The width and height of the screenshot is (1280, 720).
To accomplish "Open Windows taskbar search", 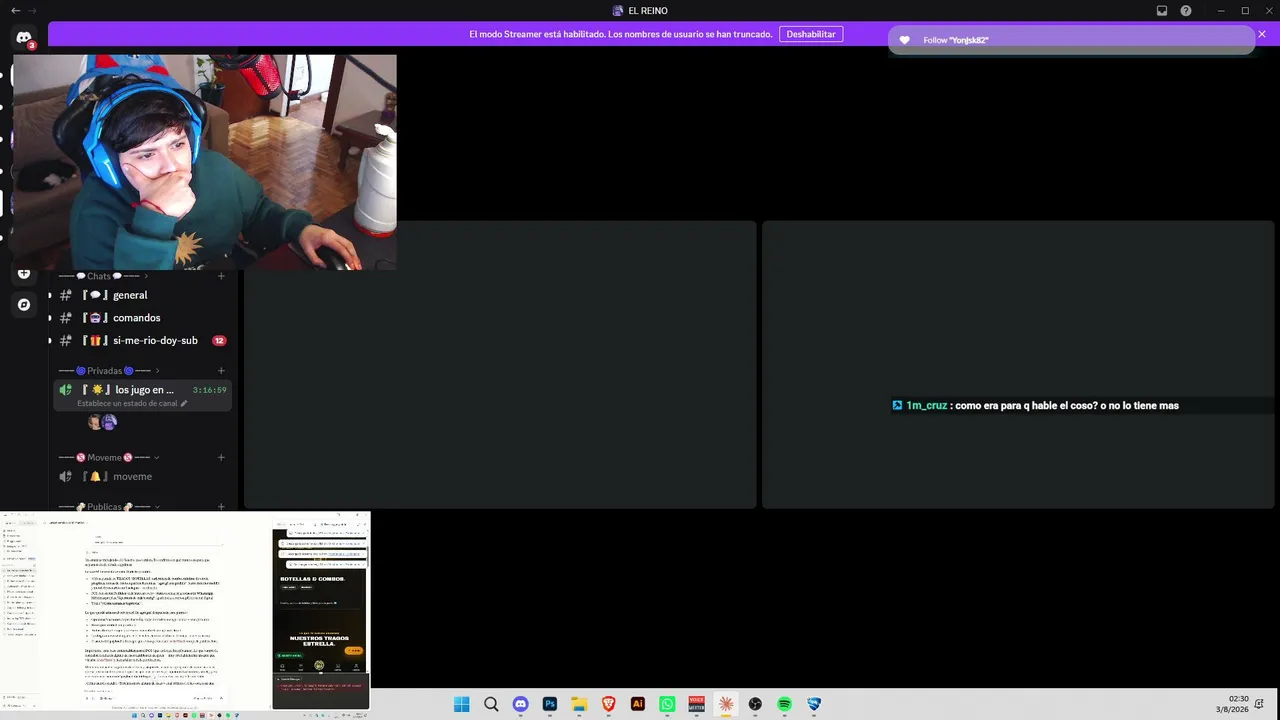I will click(491, 704).
